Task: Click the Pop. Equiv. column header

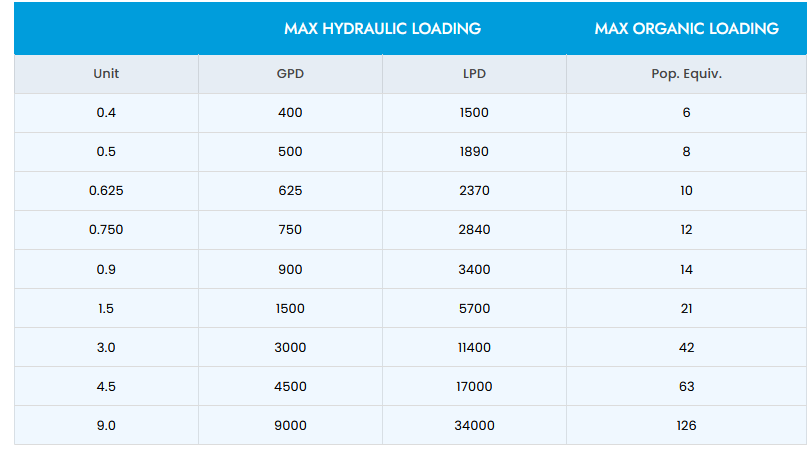Action: (686, 74)
